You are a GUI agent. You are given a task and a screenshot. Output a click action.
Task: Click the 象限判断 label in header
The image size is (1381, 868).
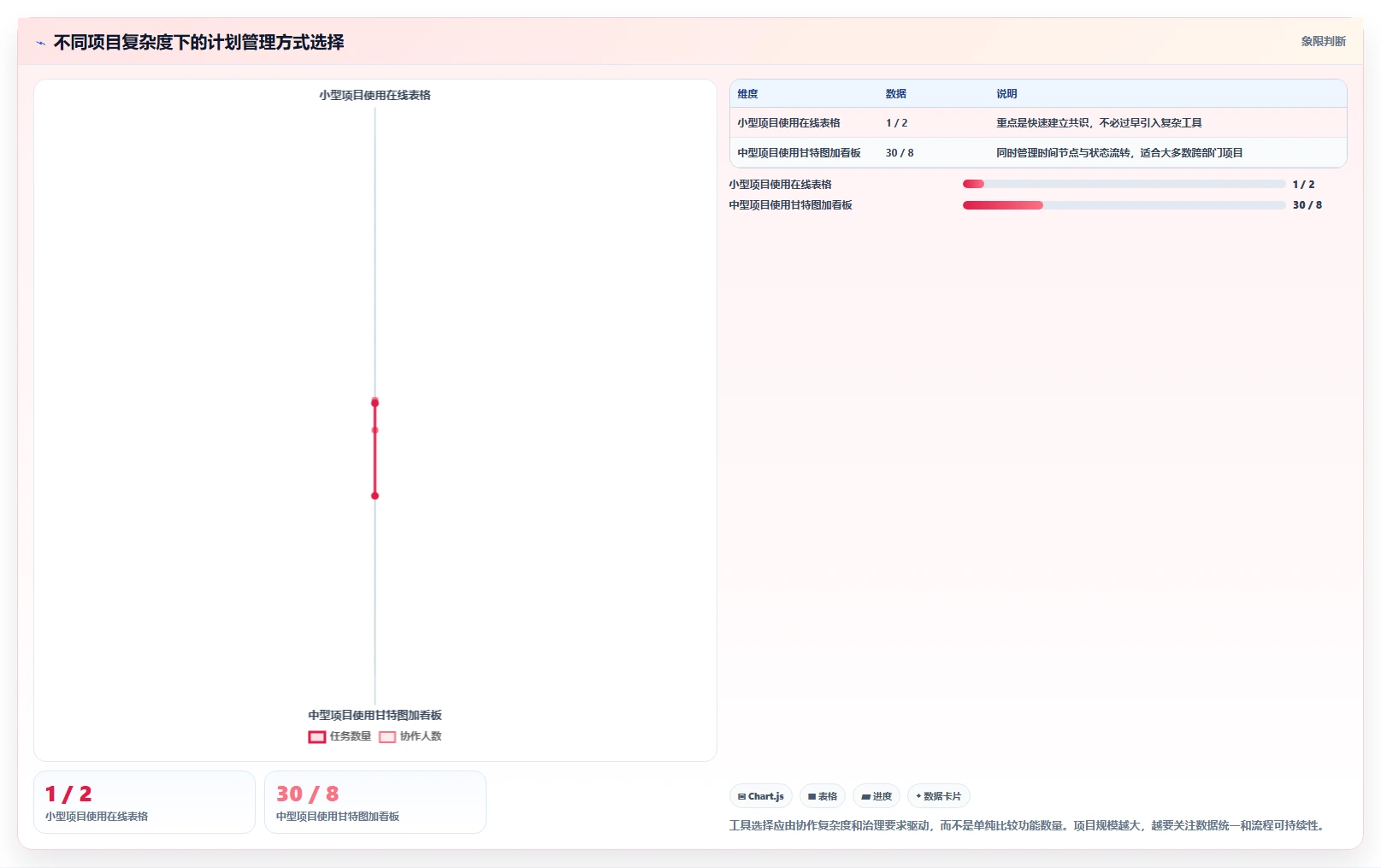(1323, 41)
